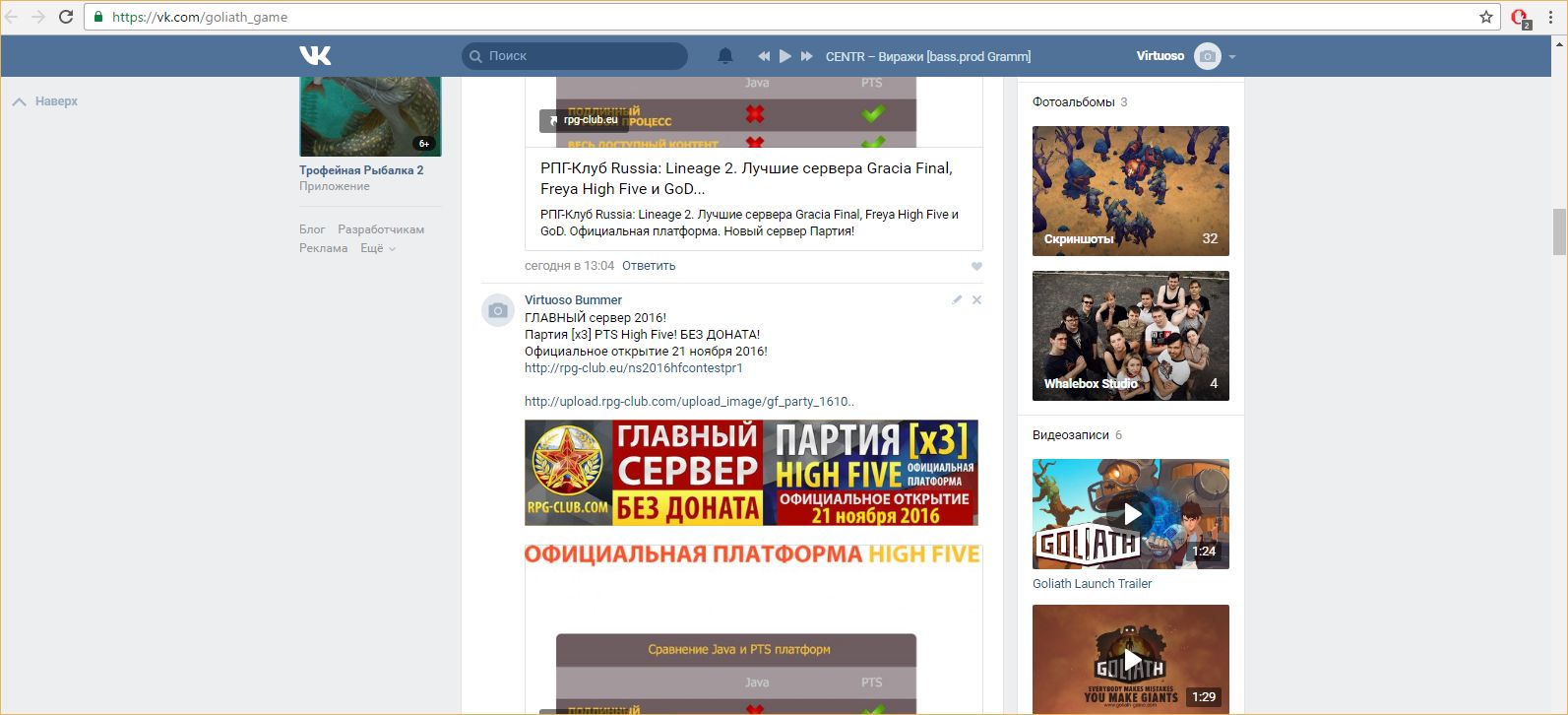Open the notifications bell
Viewport: 1568px width, 715px height.
(x=725, y=56)
